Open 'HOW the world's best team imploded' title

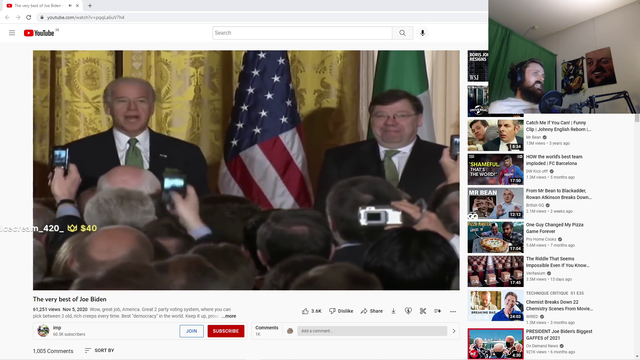554,160
